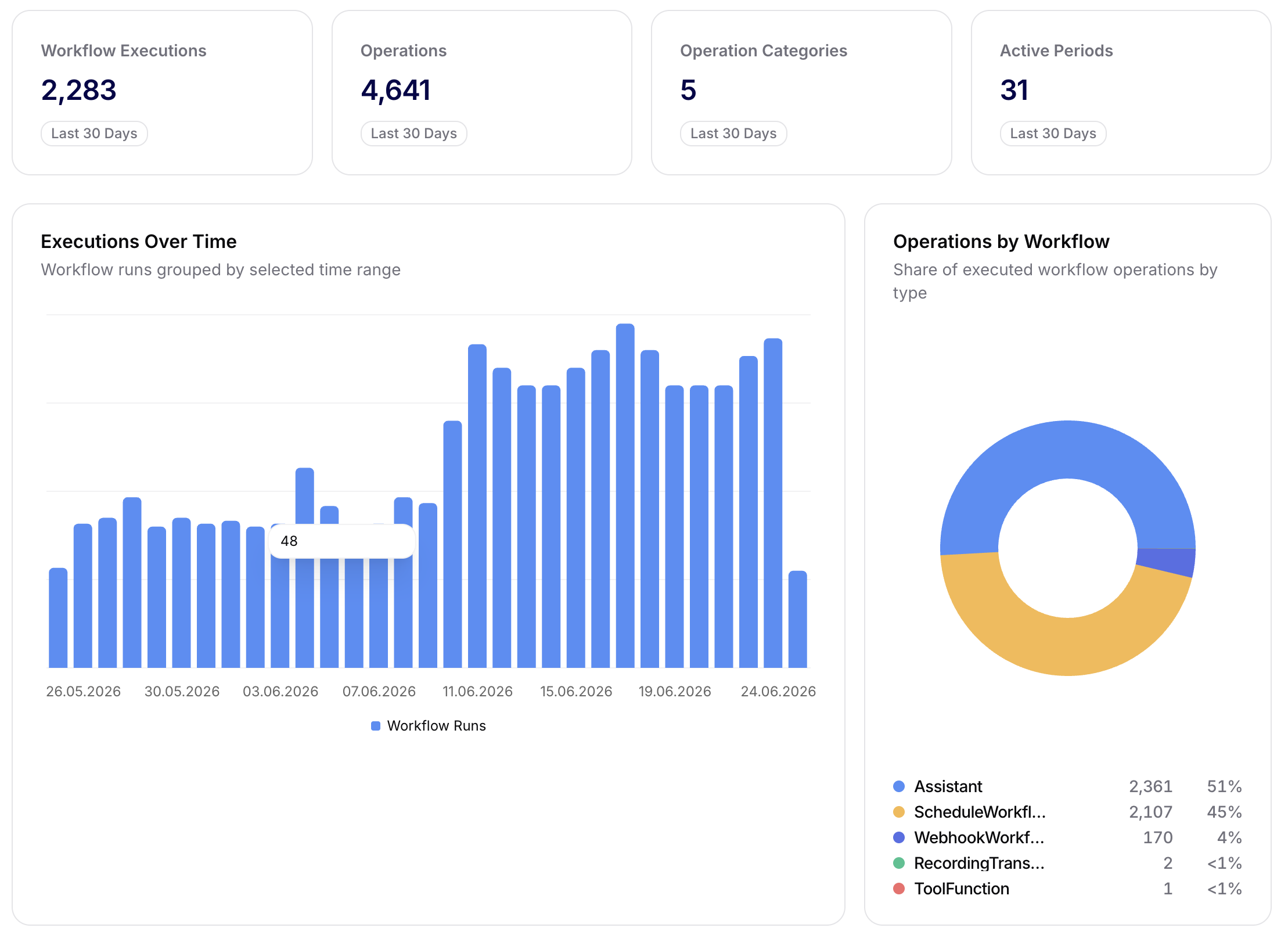Toggle the Workflow Runs legend entry
The width and height of the screenshot is (1288, 935).
tap(429, 726)
